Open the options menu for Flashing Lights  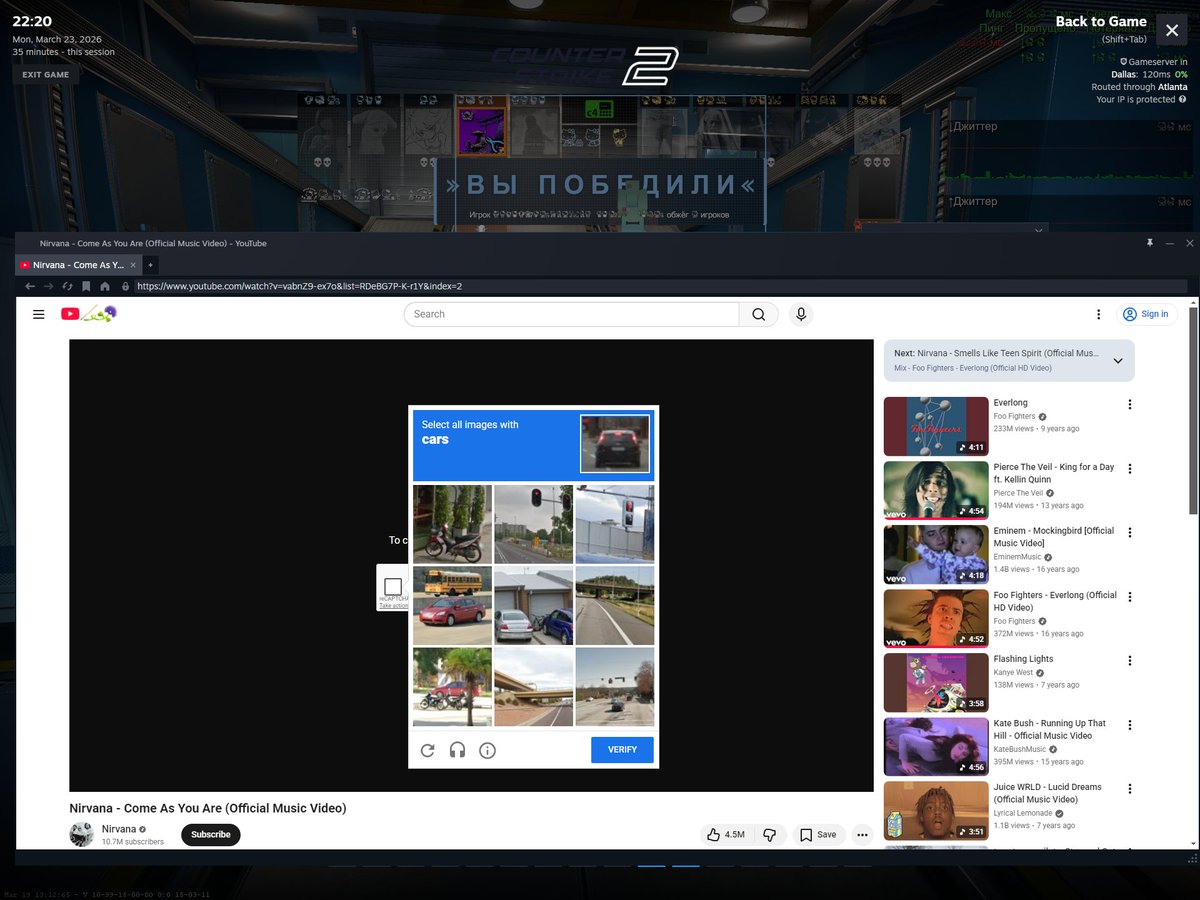(1130, 660)
